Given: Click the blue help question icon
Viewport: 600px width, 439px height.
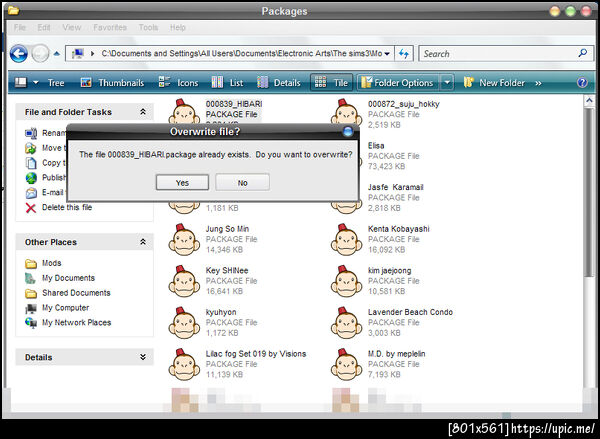Looking at the screenshot, I should 582,83.
